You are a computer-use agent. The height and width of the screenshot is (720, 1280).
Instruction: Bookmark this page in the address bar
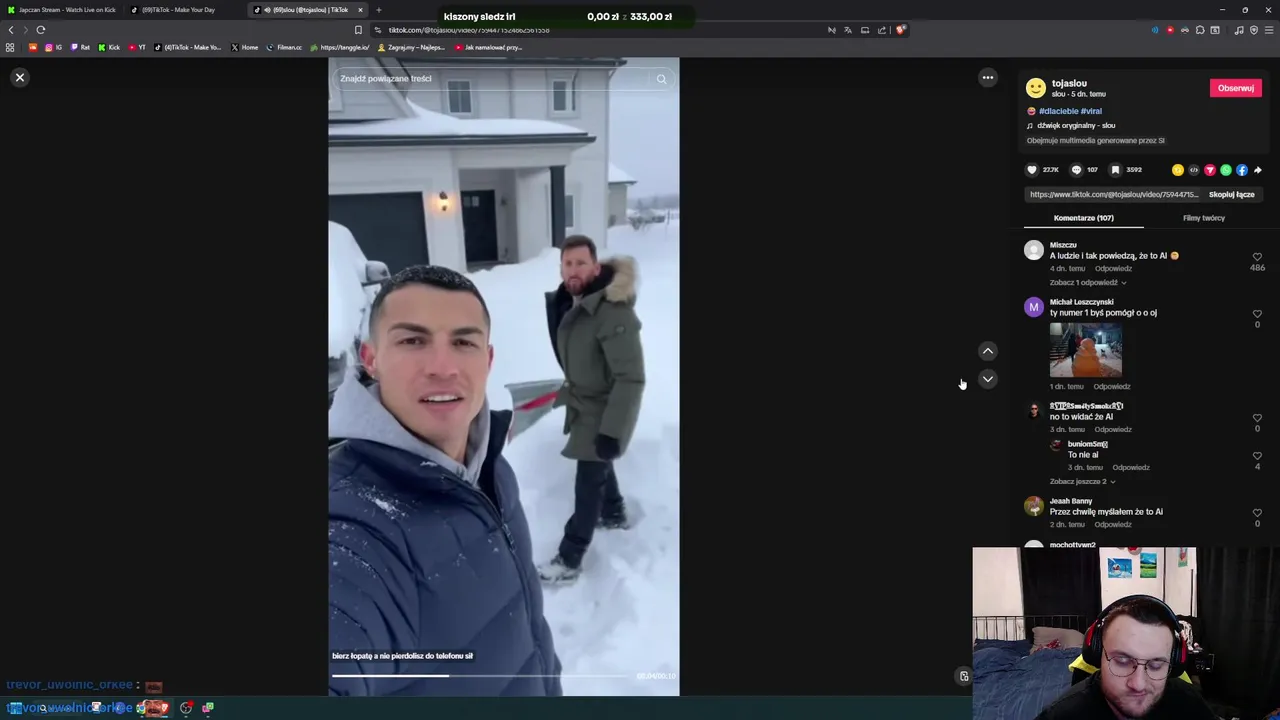coord(359,30)
